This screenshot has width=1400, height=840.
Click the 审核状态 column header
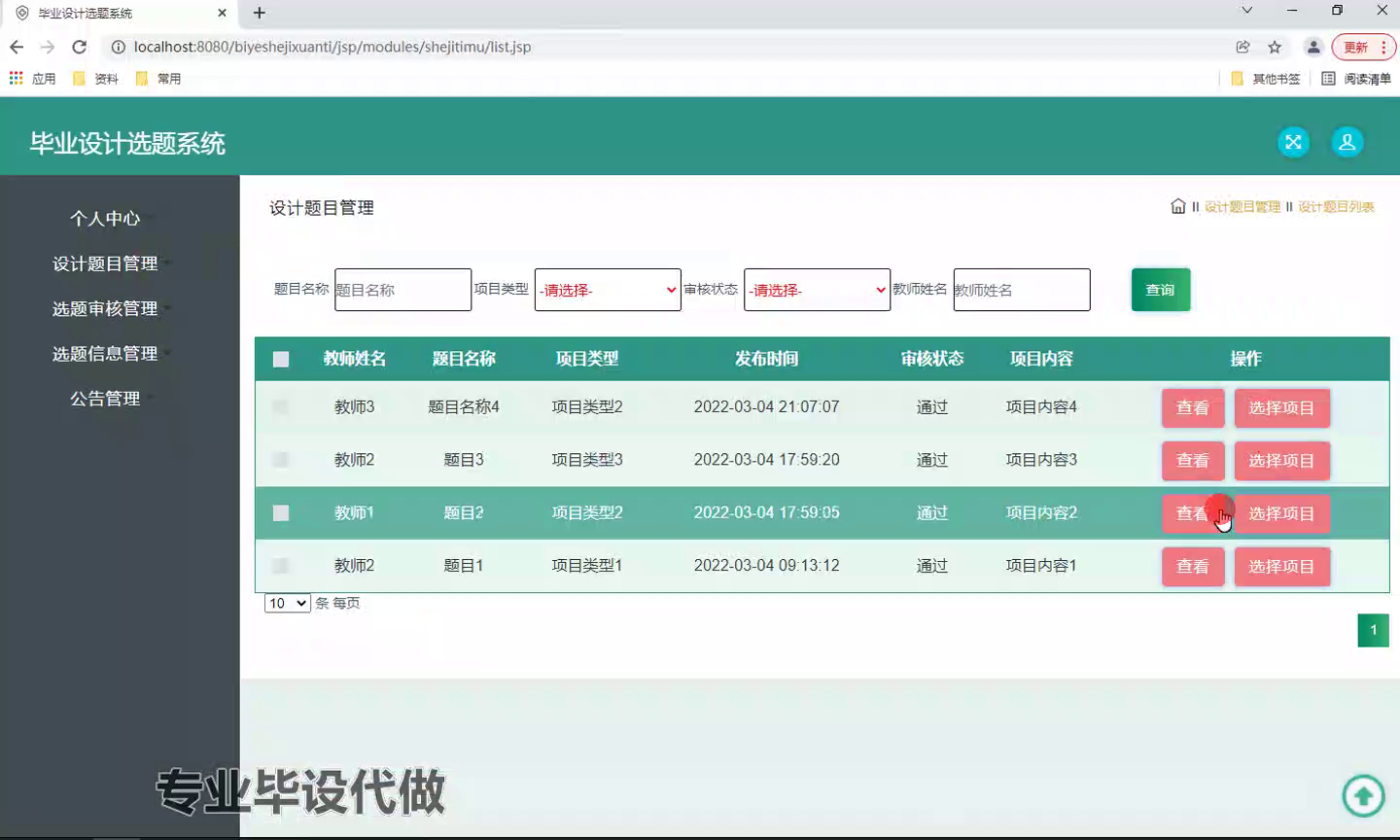coord(931,359)
